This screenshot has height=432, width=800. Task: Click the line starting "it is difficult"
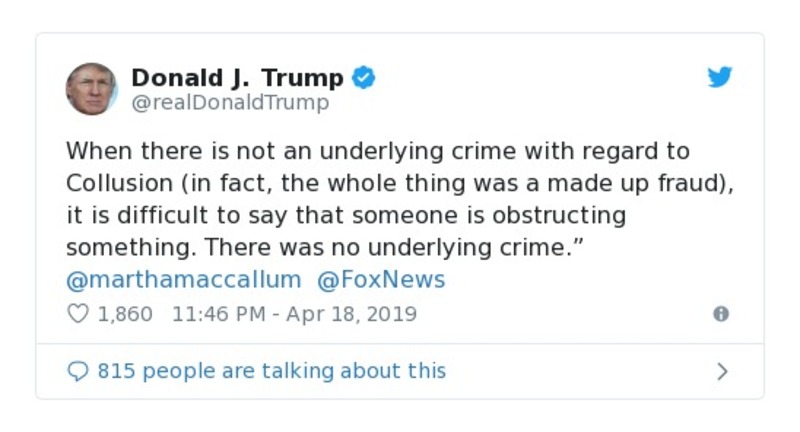[x=345, y=216]
